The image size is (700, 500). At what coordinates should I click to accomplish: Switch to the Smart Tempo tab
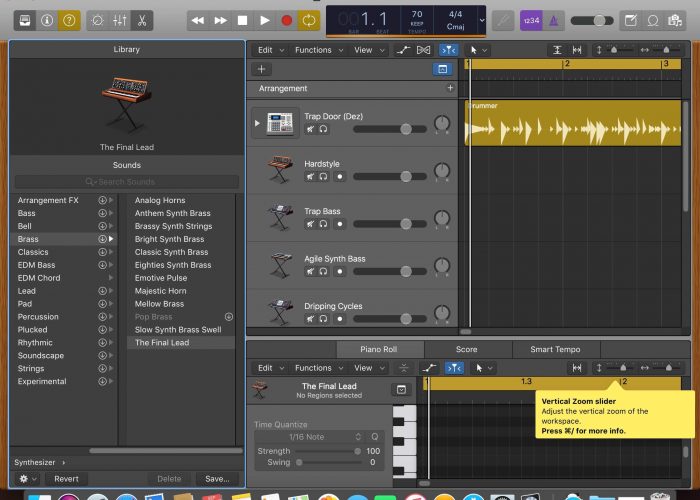[x=555, y=350]
